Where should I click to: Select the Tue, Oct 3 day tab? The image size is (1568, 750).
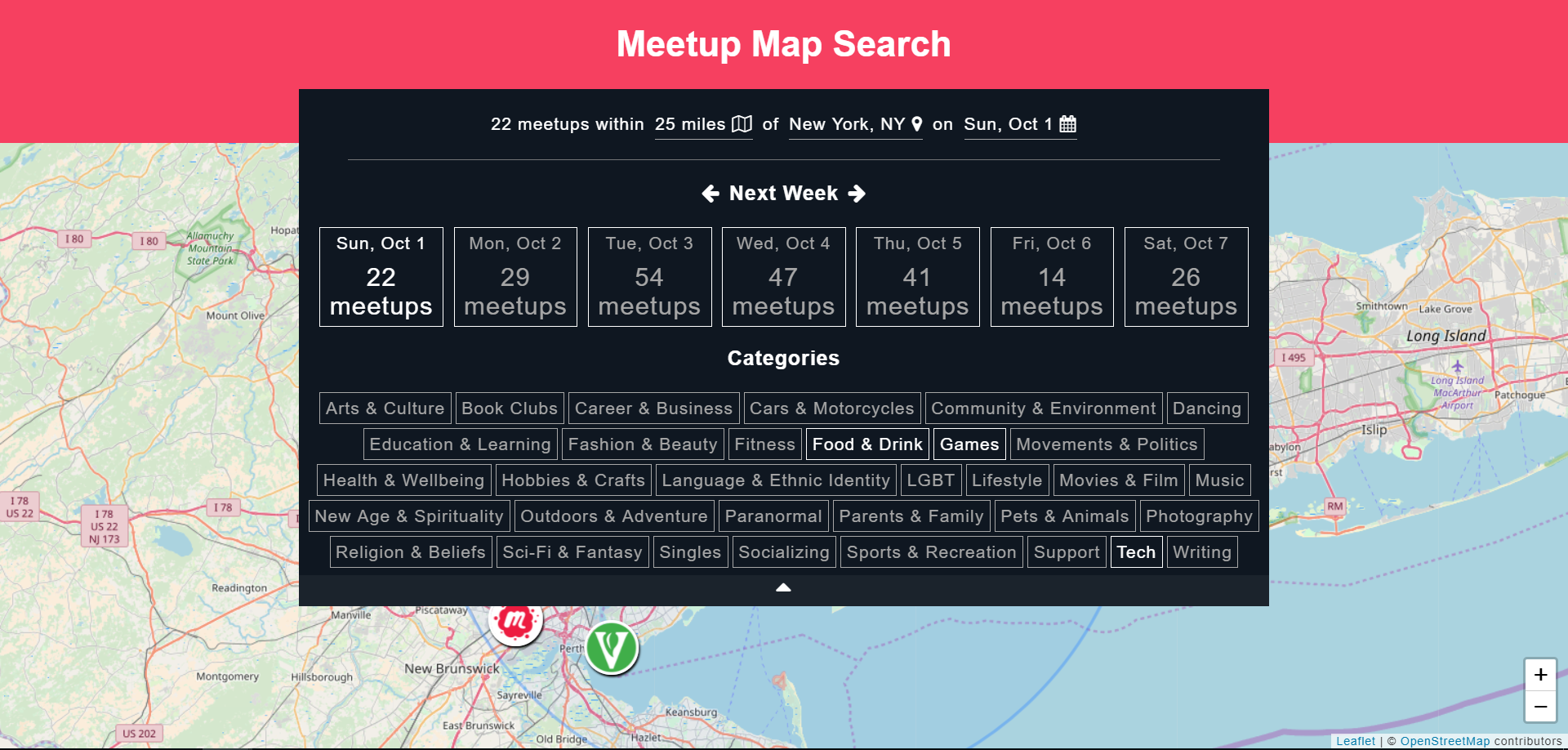(x=649, y=277)
